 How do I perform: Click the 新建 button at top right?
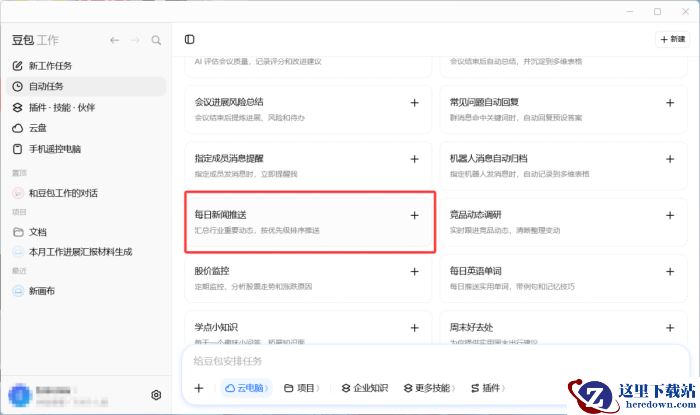672,39
